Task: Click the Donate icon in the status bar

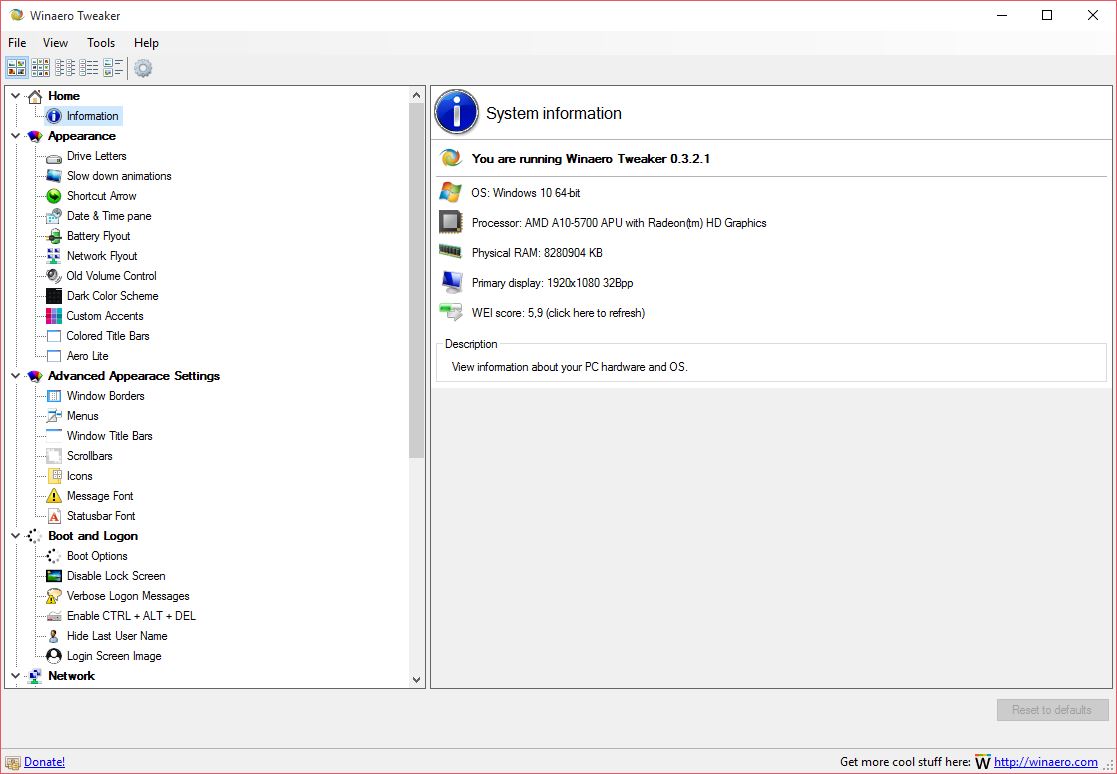Action: (x=13, y=763)
